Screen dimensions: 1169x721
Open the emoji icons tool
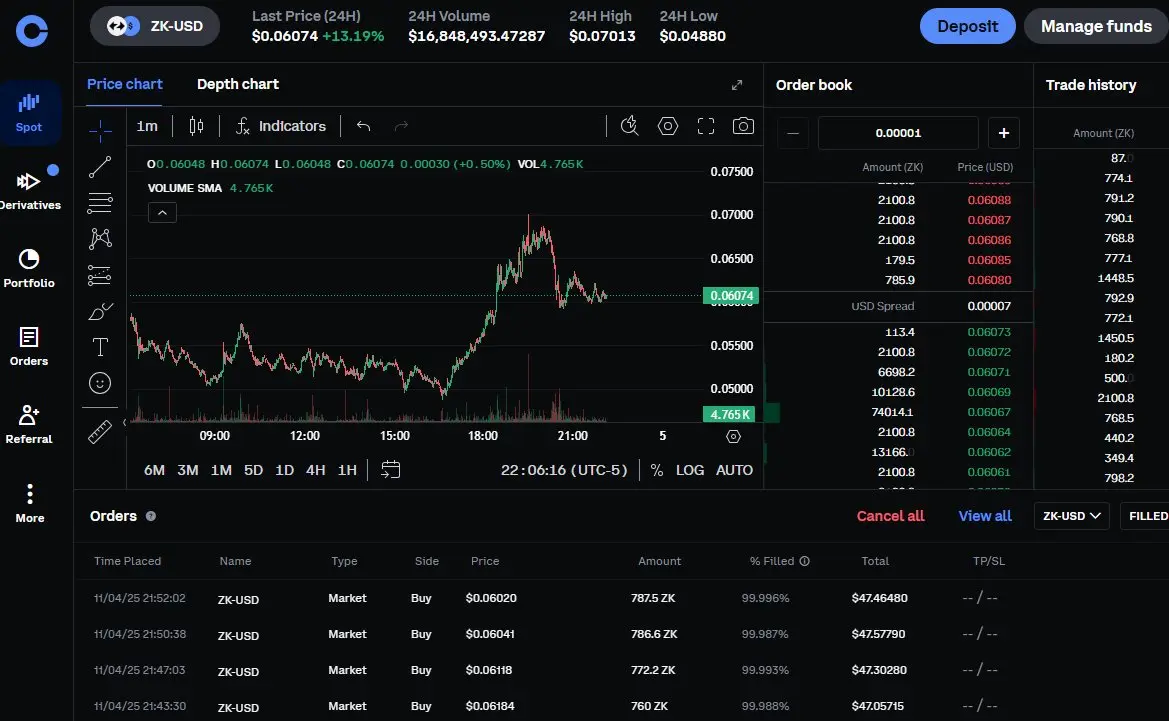pos(100,383)
